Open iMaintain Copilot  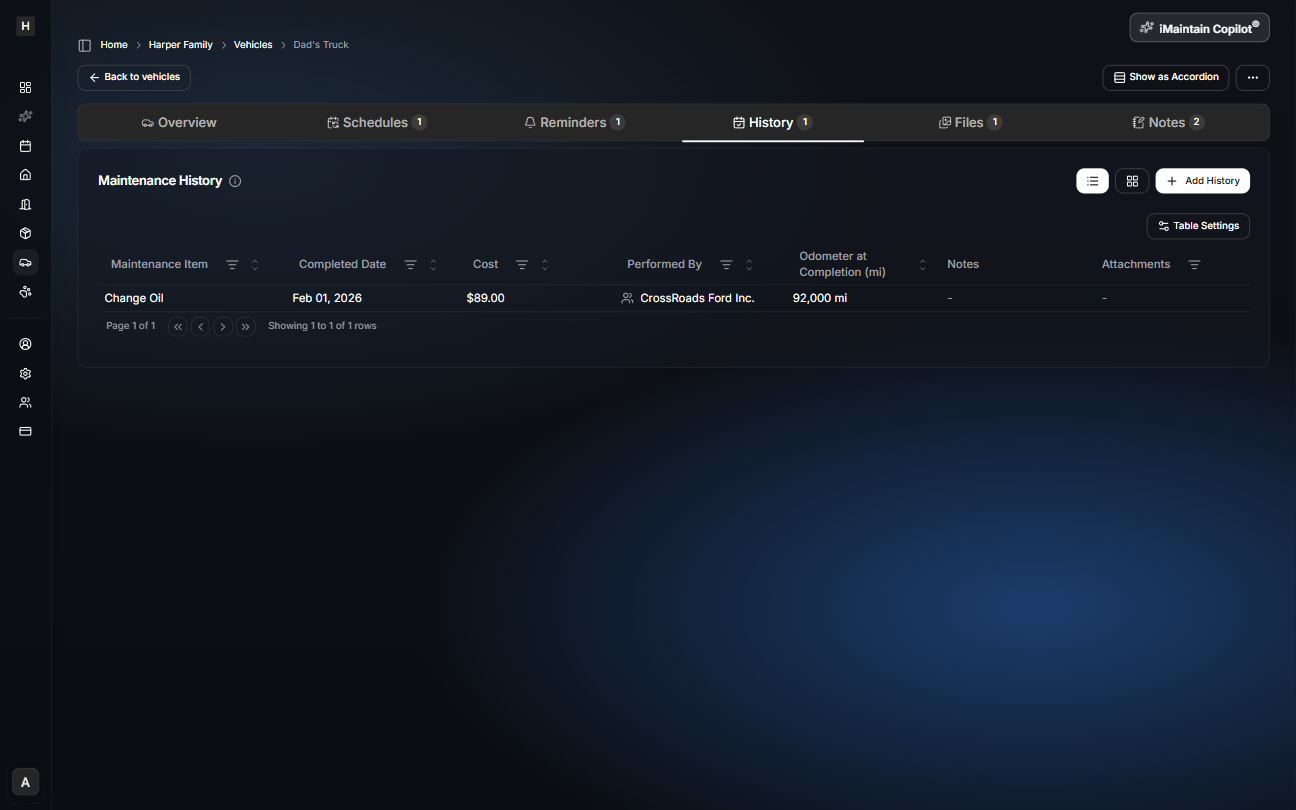pyautogui.click(x=1199, y=27)
